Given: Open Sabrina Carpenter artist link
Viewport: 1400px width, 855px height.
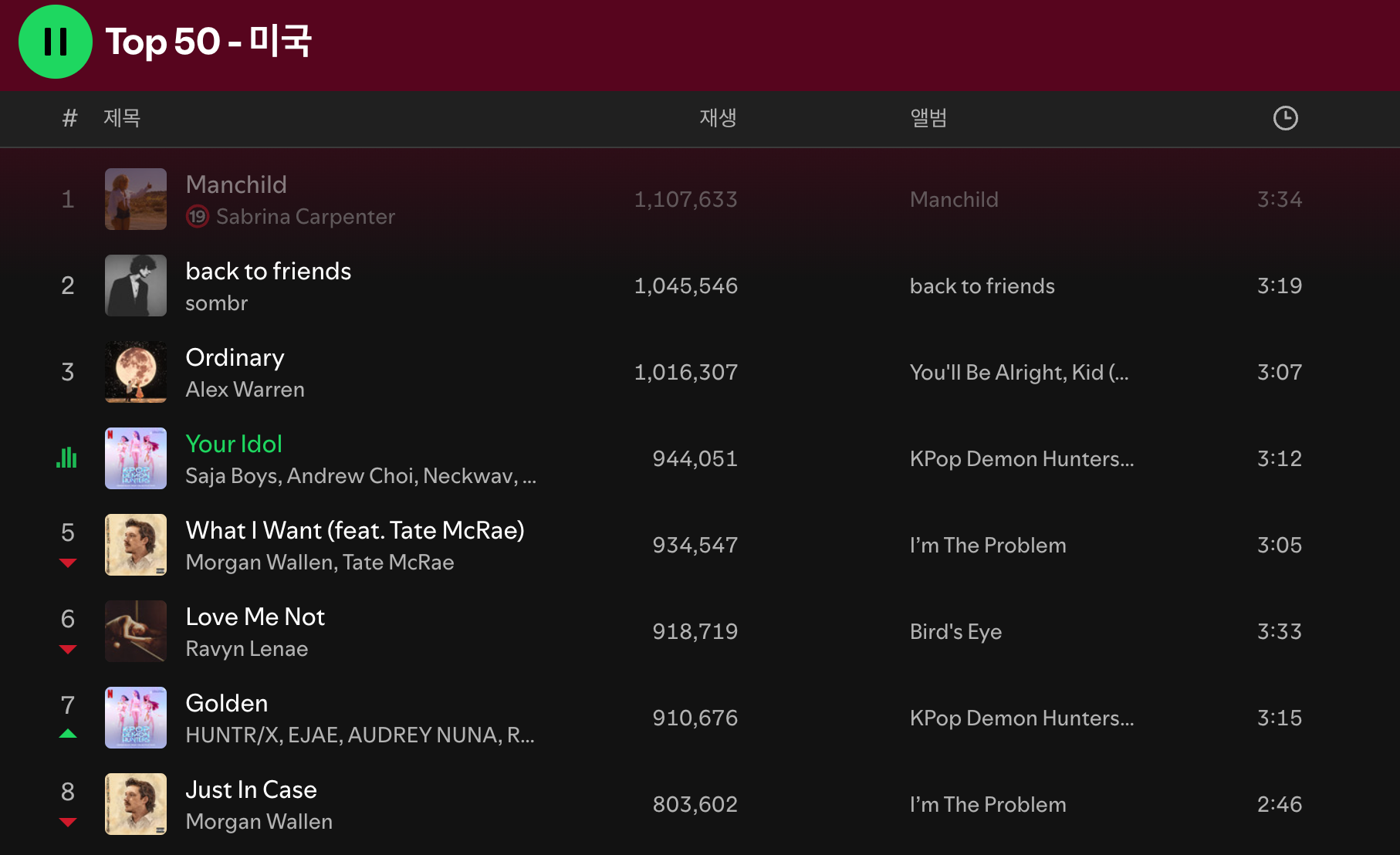Looking at the screenshot, I should pos(305,217).
